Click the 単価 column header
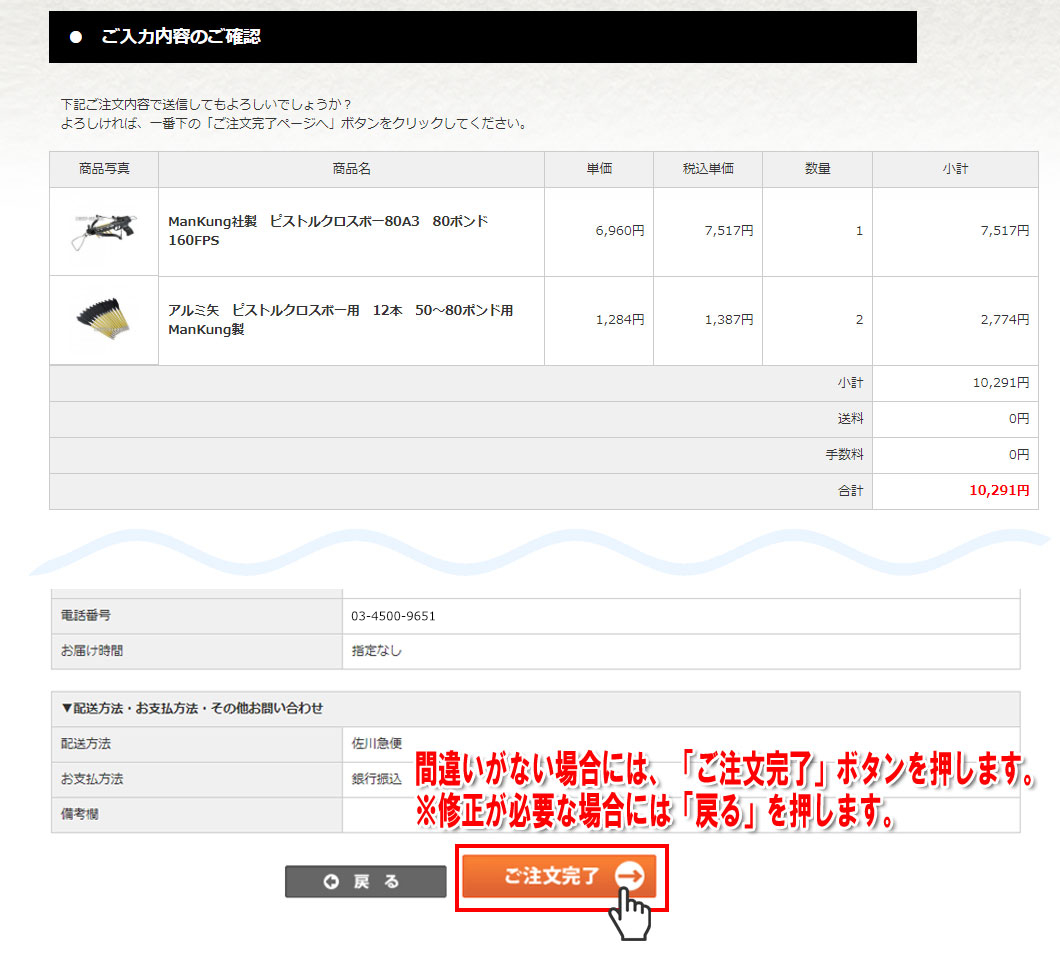 tap(599, 169)
